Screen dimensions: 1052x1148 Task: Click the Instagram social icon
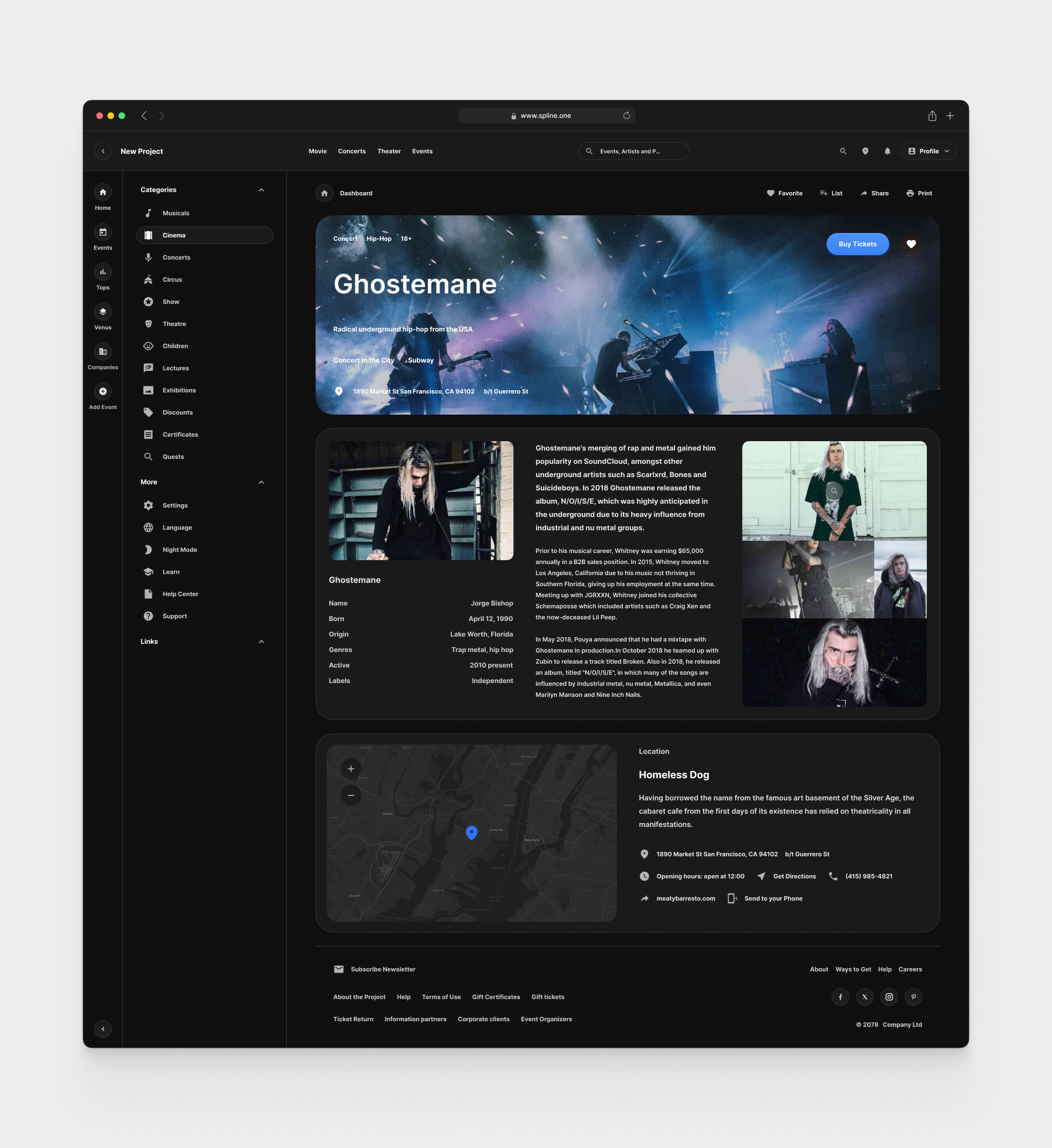coord(889,997)
